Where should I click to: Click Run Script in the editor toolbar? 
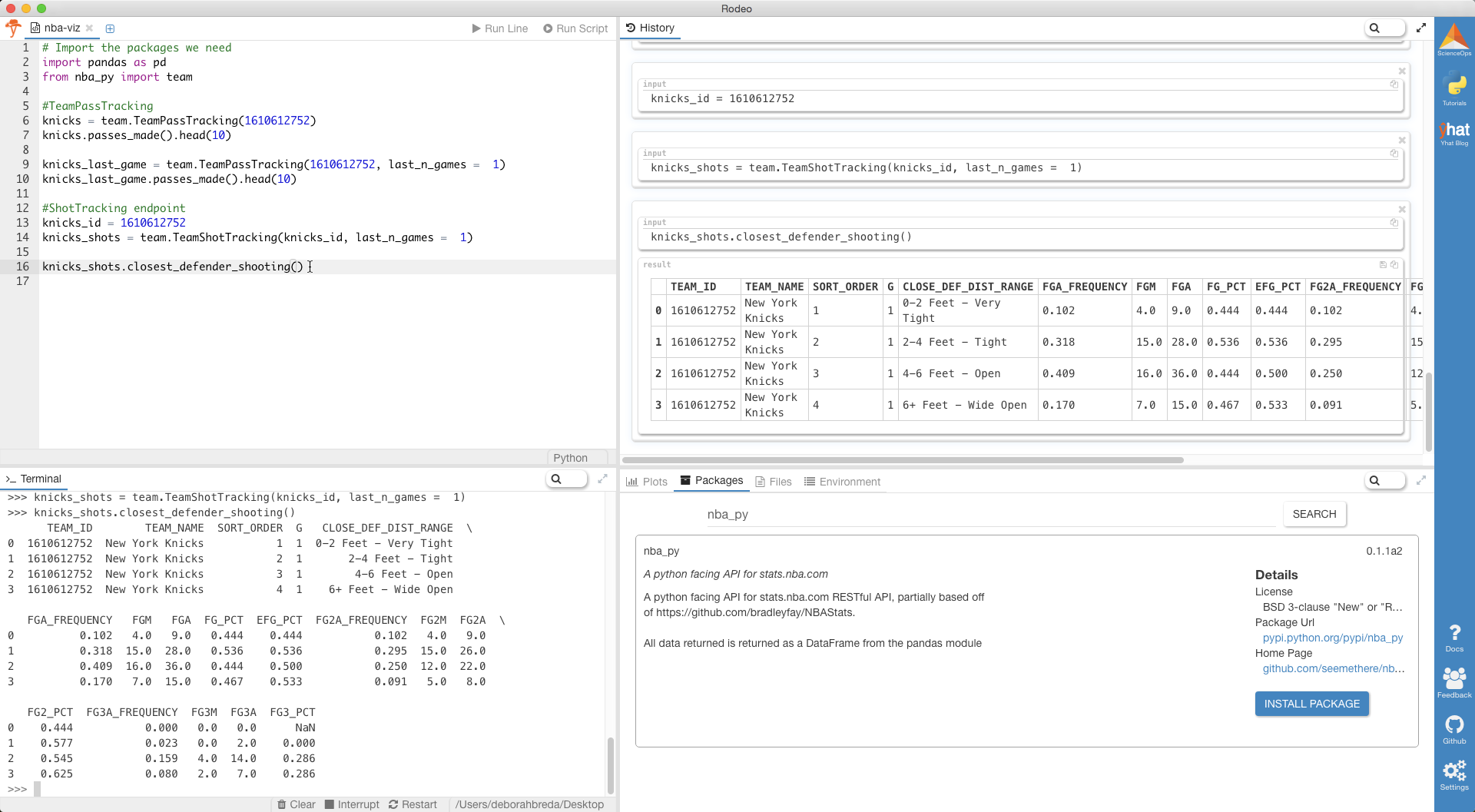coord(575,28)
